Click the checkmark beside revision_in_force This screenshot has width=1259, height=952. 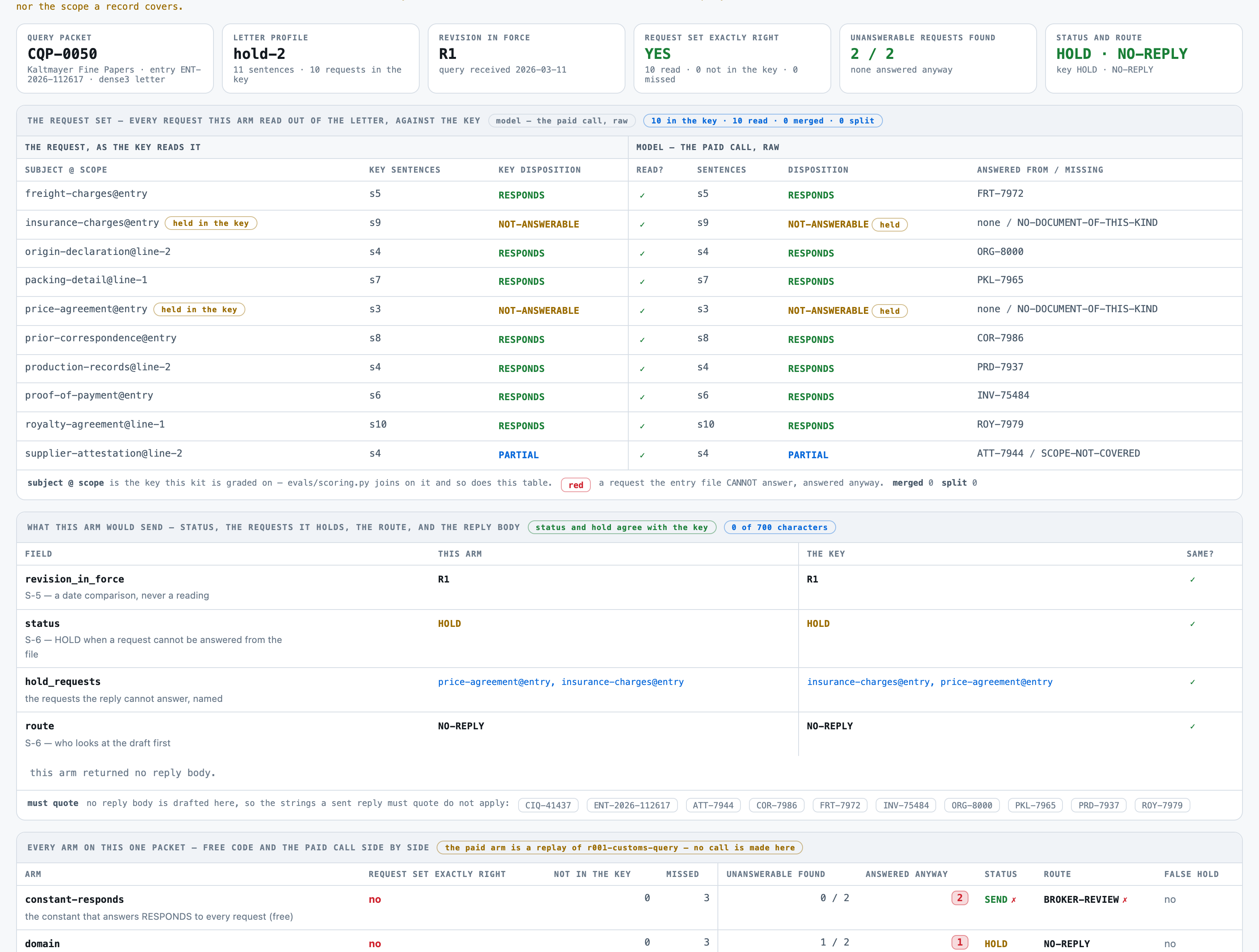coord(1192,579)
